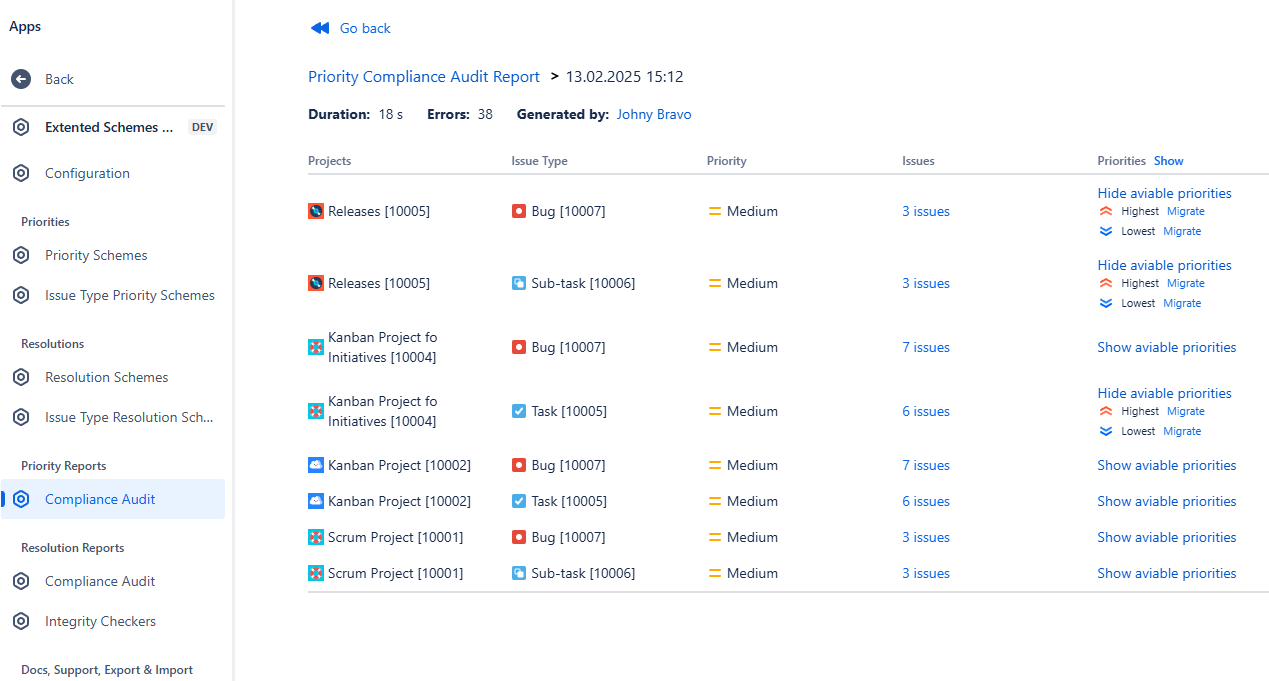The height and width of the screenshot is (681, 1269).
Task: Click Task icon in Kanban Project [10002] row
Action: [519, 501]
